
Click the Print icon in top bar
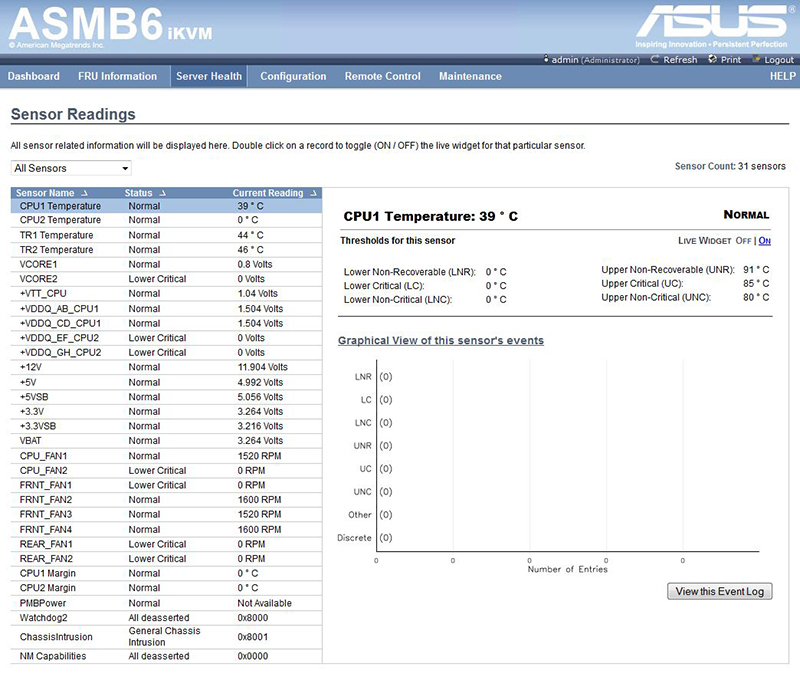tap(712, 59)
